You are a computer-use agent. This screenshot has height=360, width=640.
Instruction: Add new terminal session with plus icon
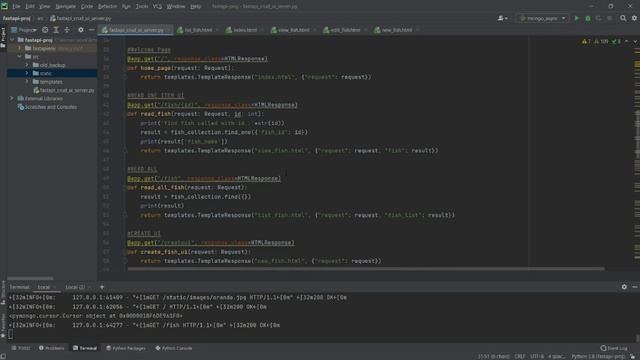point(102,287)
